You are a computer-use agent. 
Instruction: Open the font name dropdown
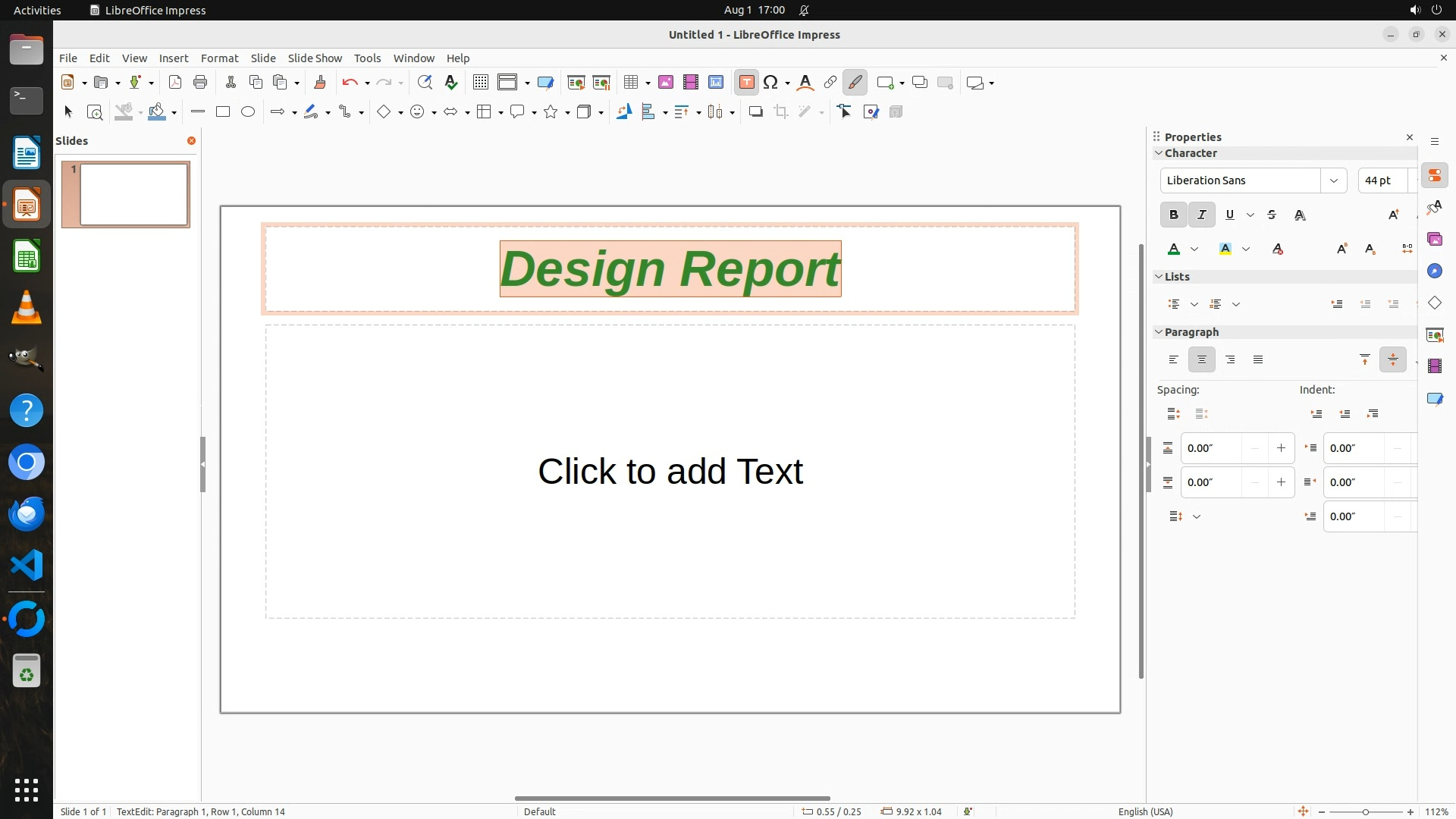(1333, 180)
